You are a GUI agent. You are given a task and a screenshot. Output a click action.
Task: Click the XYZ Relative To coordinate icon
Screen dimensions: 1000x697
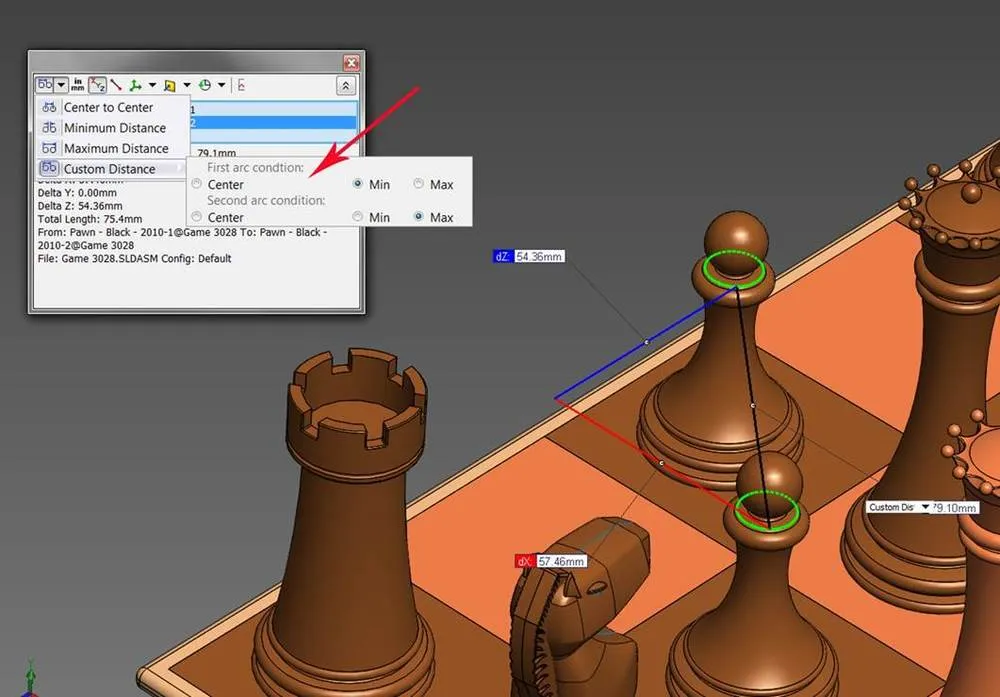(x=135, y=84)
